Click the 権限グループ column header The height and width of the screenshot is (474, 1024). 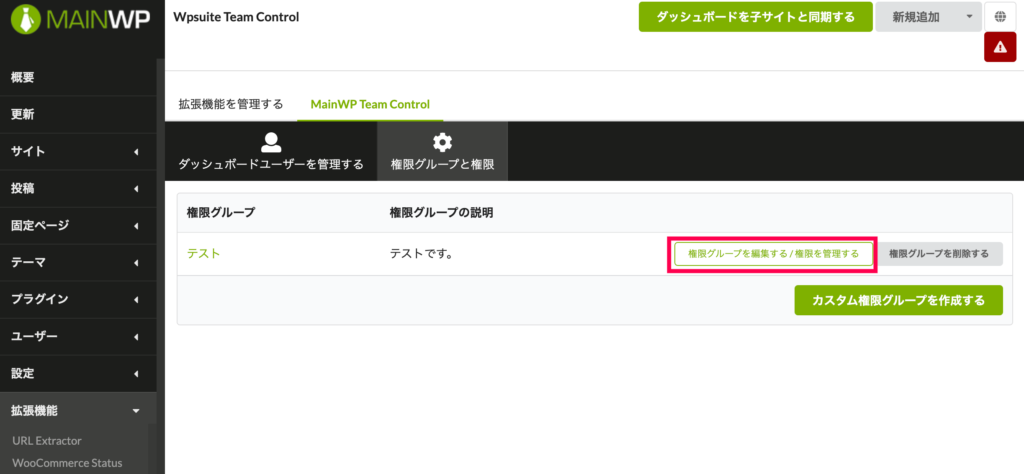221,212
